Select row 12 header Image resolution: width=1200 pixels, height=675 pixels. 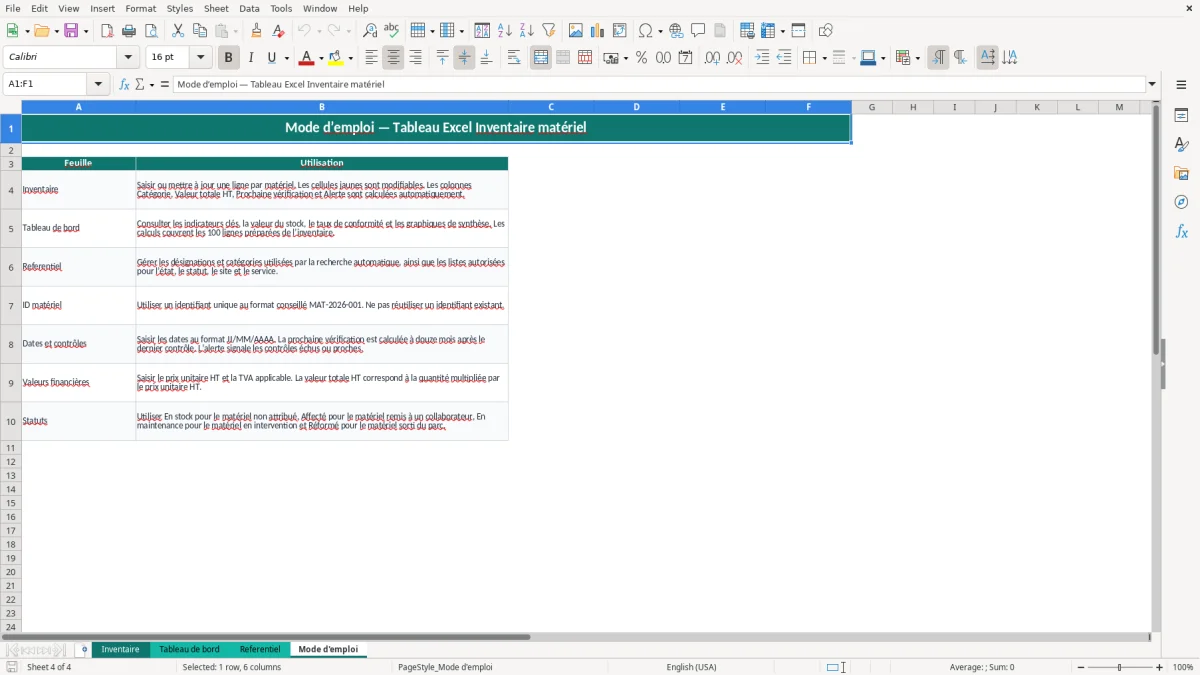point(11,462)
